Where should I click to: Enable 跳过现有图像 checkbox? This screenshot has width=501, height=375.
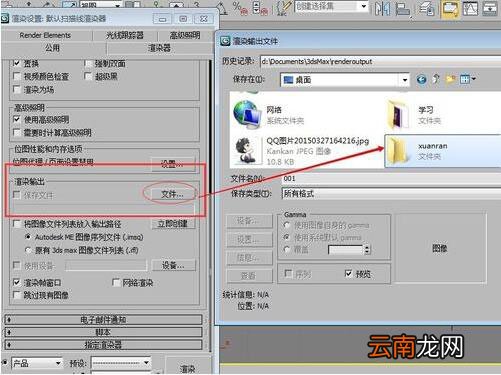(x=16, y=295)
